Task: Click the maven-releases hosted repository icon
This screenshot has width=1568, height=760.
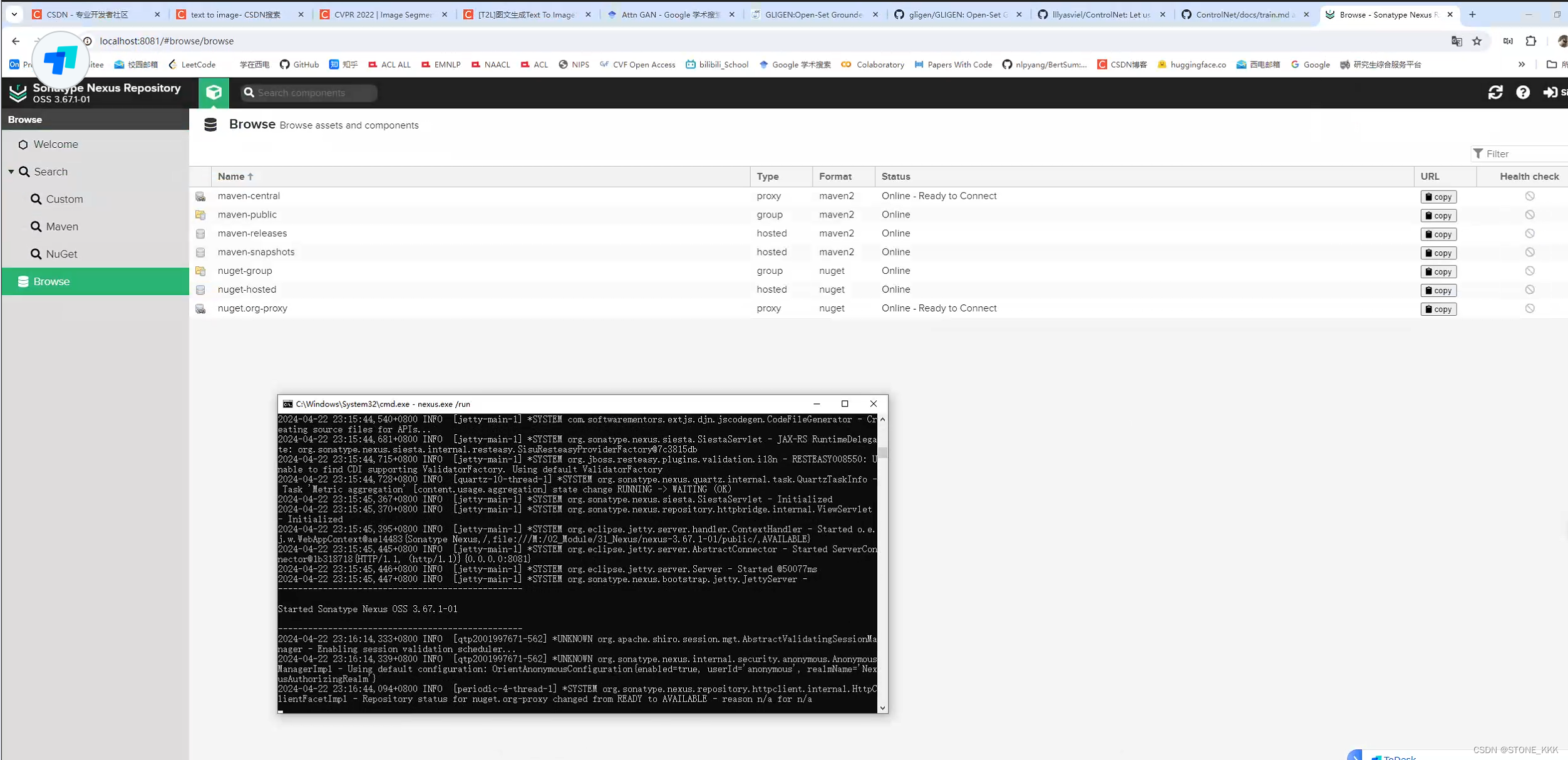Action: pos(200,234)
